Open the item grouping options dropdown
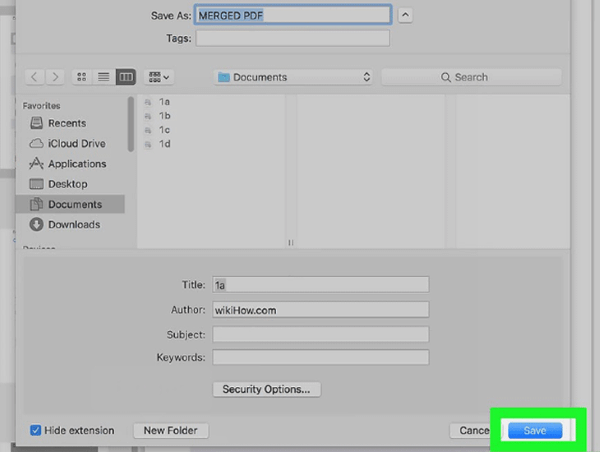The image size is (600, 452). 158,77
